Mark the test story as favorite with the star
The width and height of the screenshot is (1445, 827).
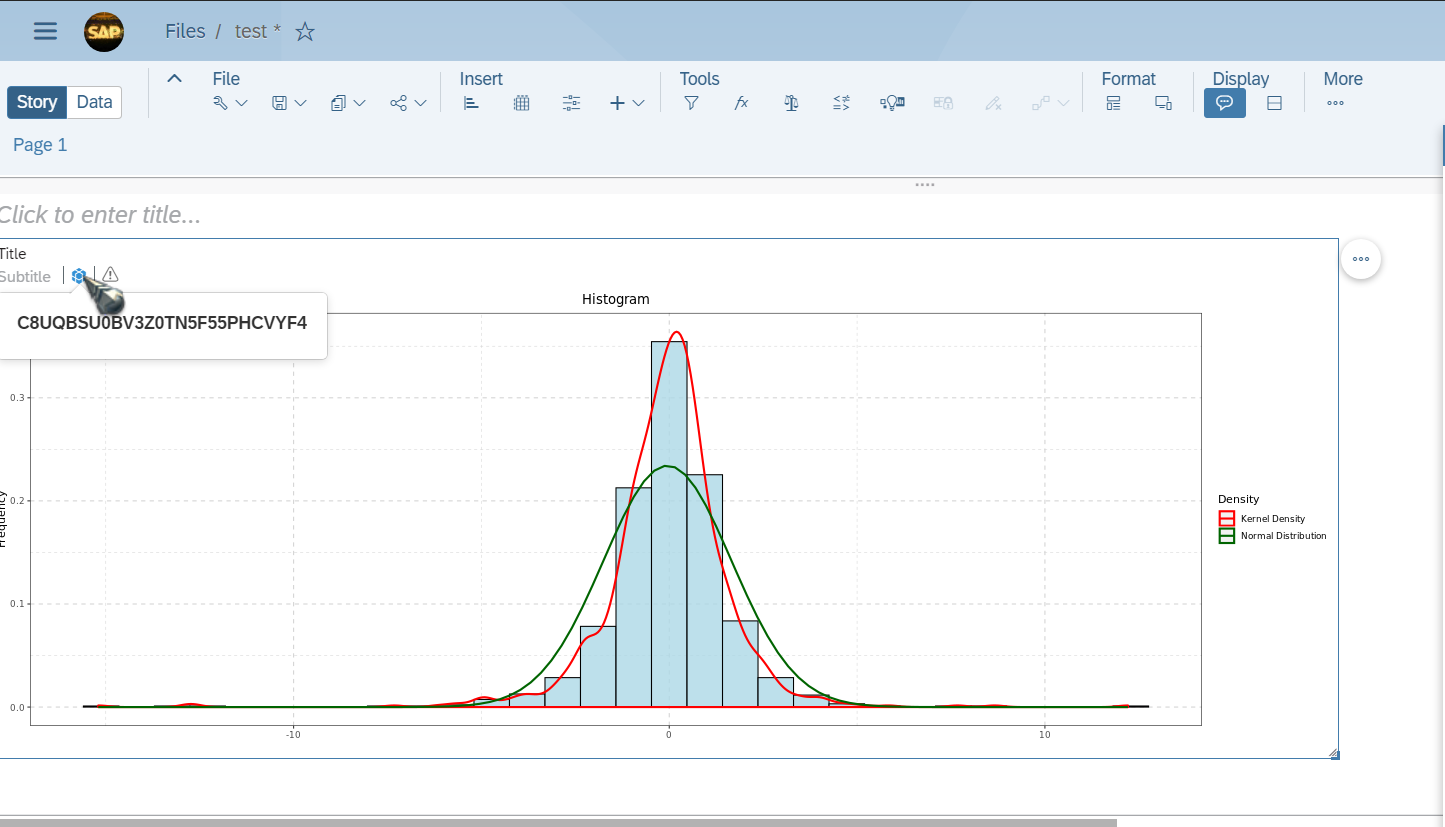[305, 32]
